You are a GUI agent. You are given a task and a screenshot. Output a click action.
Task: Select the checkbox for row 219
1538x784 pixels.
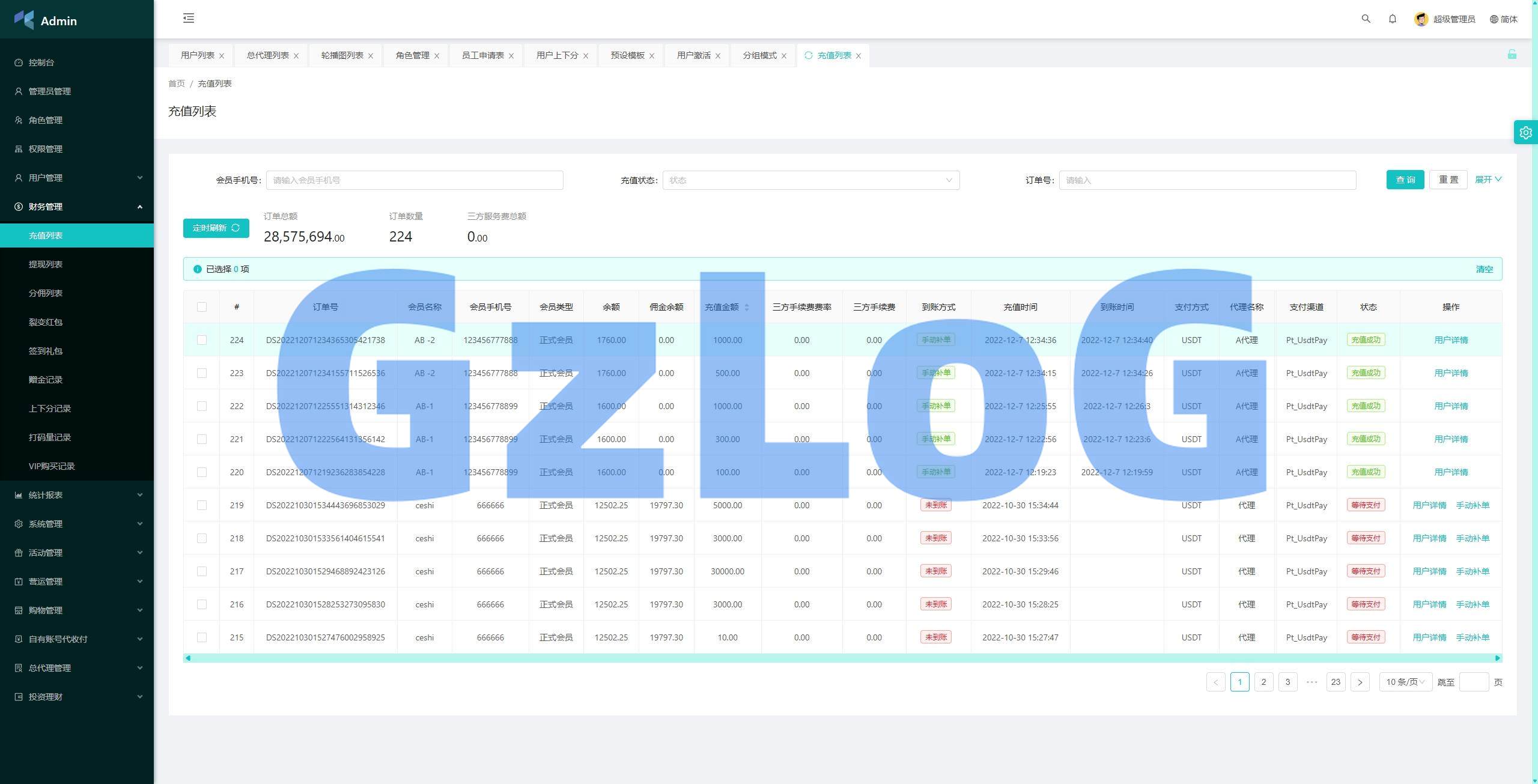[202, 505]
